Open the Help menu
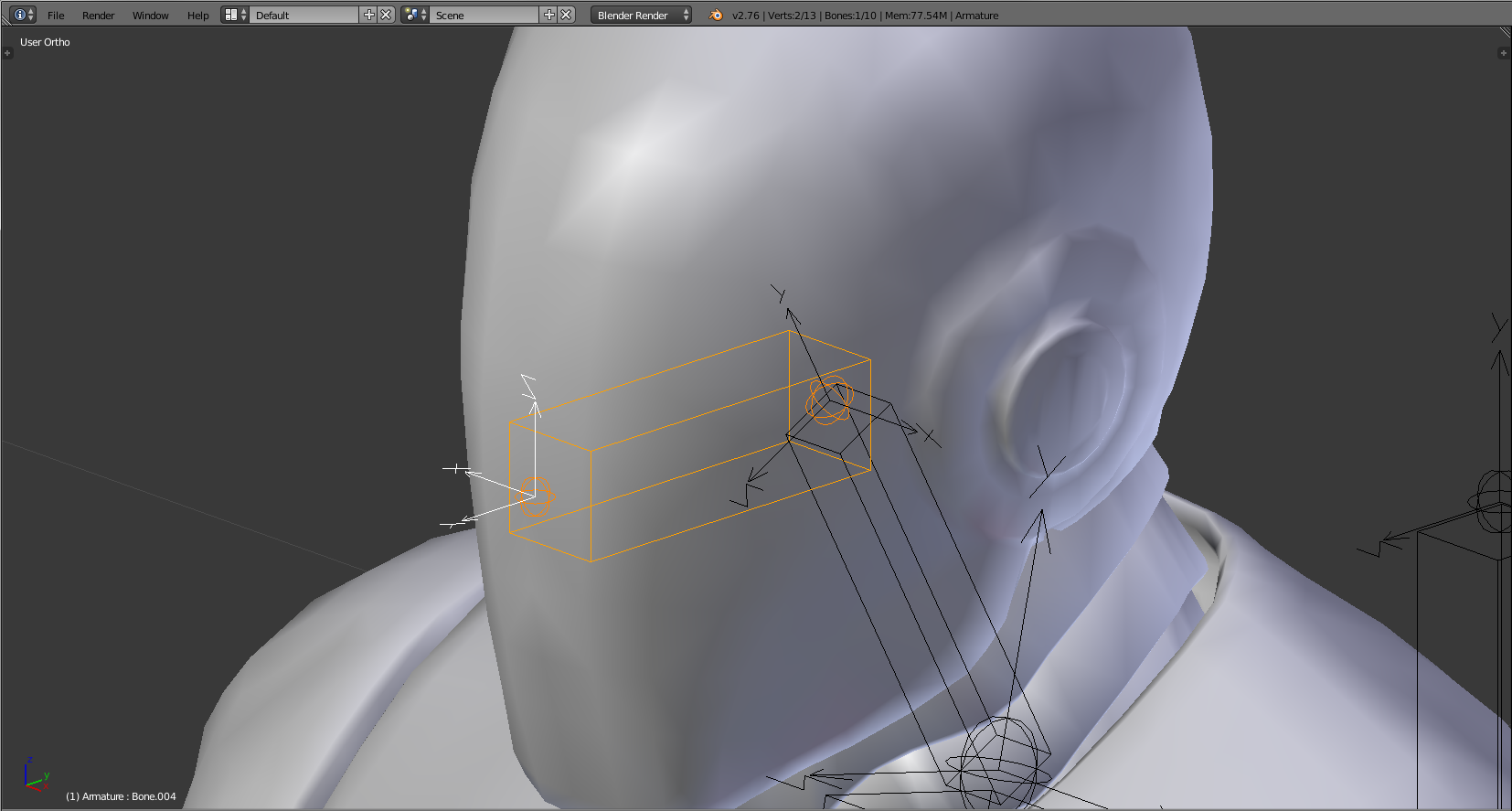1512x811 pixels. (x=198, y=16)
